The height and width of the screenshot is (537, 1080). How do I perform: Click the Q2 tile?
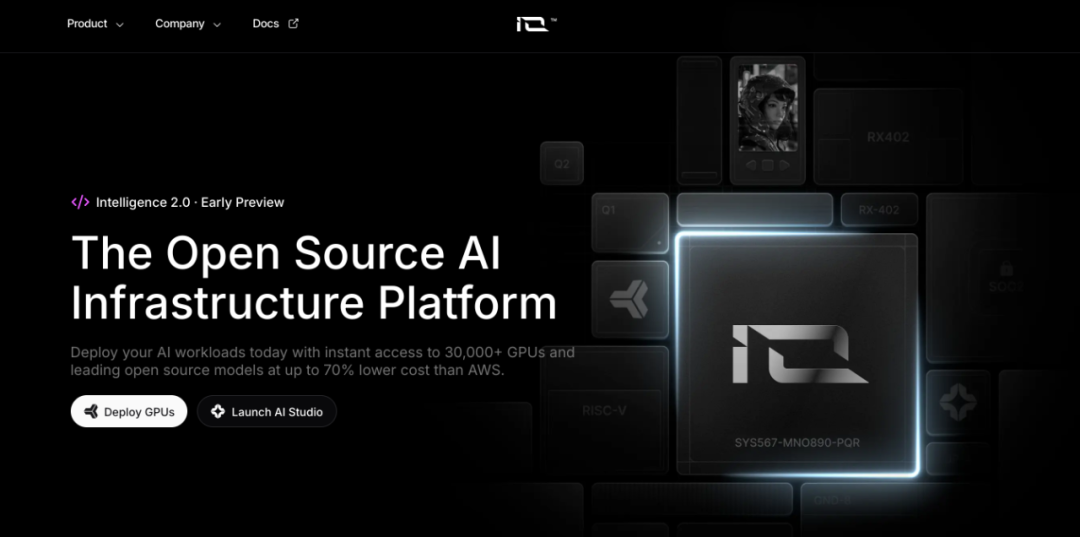[x=562, y=163]
